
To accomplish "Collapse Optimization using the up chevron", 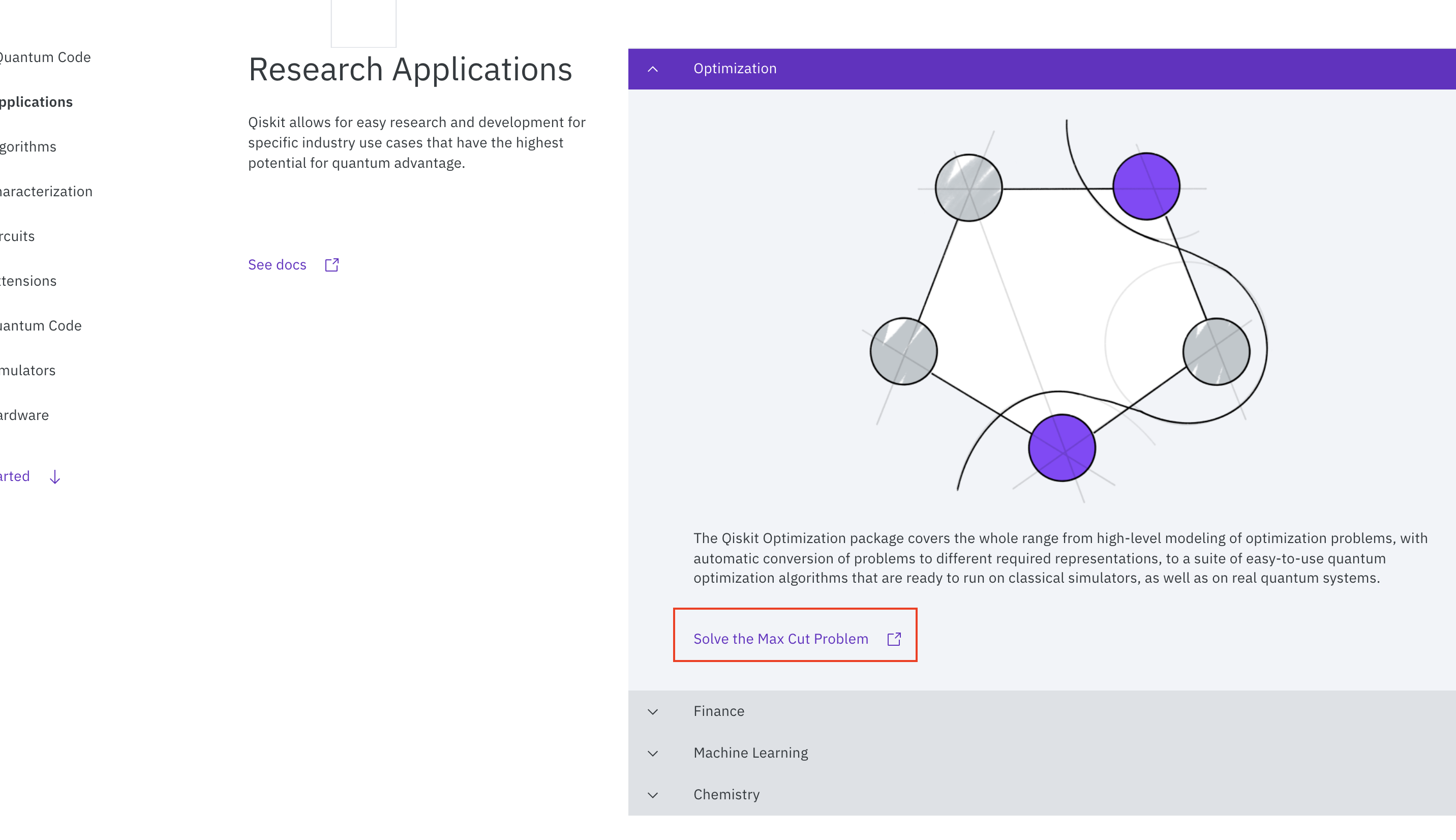I will (x=653, y=69).
